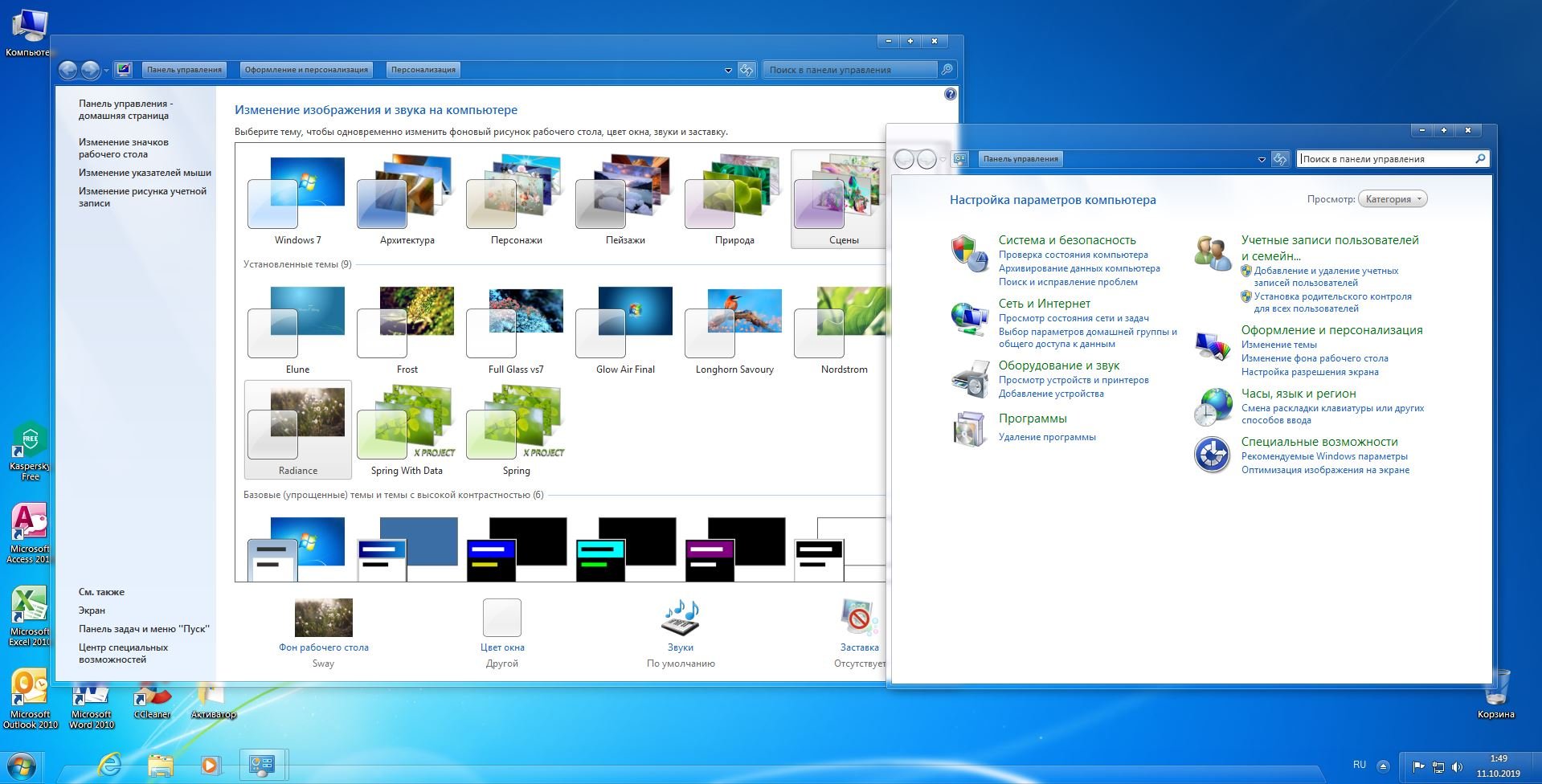This screenshot has height=784, width=1542.
Task: Apply the Персонажи theme
Action: point(516,201)
